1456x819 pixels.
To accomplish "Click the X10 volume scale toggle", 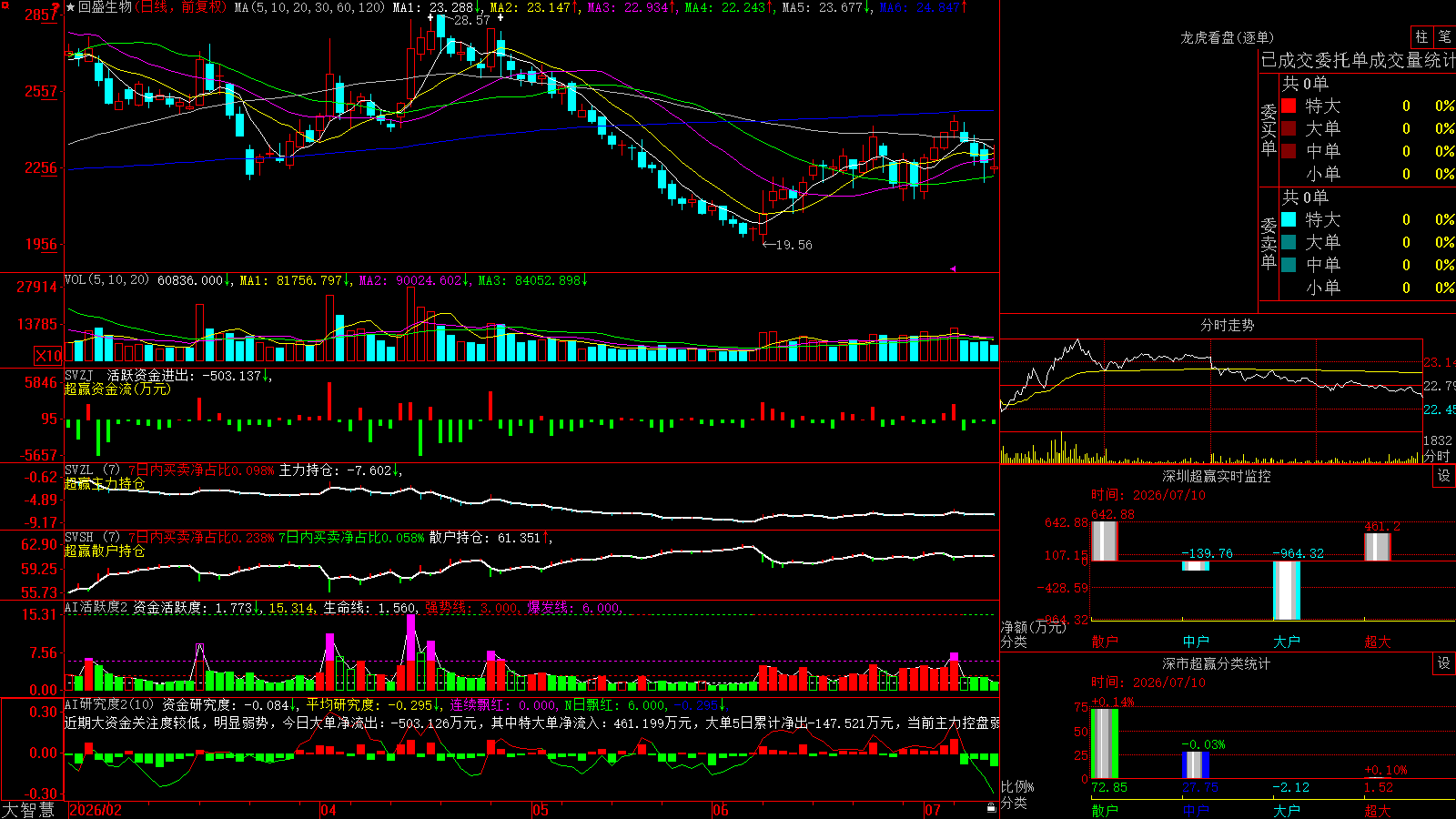I will point(48,356).
